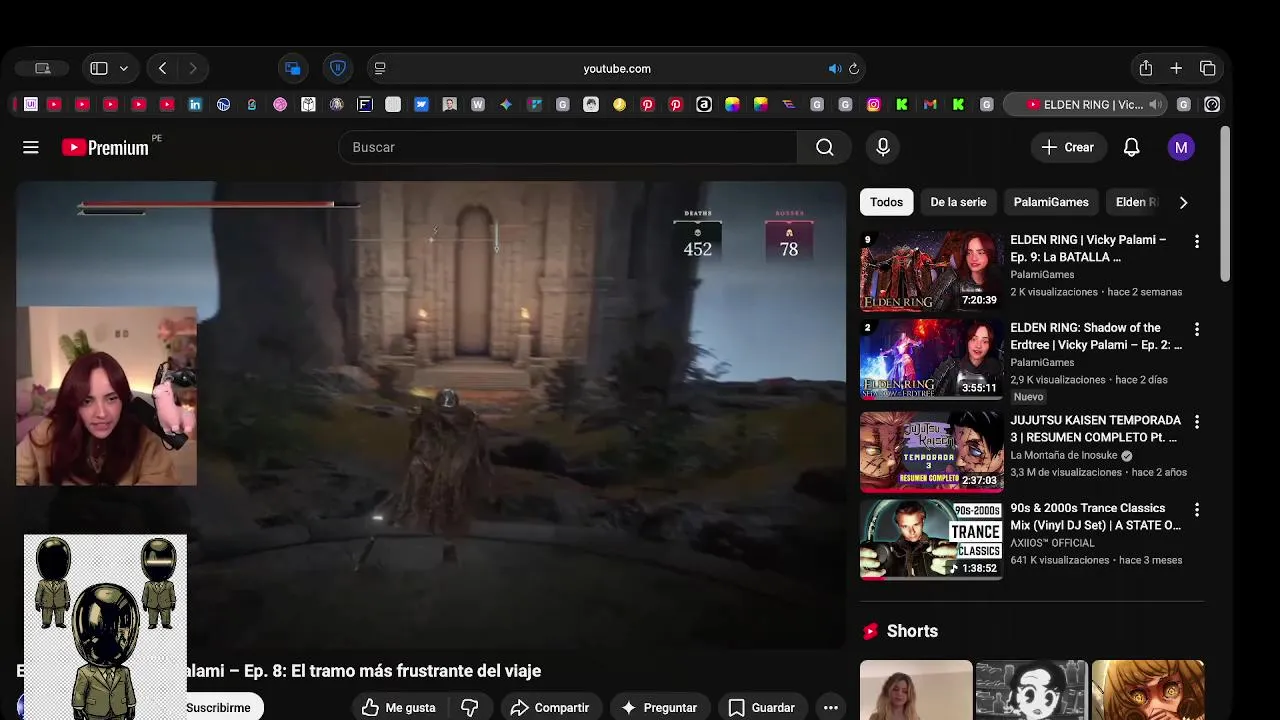The image size is (1280, 720).
Task: Select the Todos filter chip
Action: pyautogui.click(x=886, y=202)
